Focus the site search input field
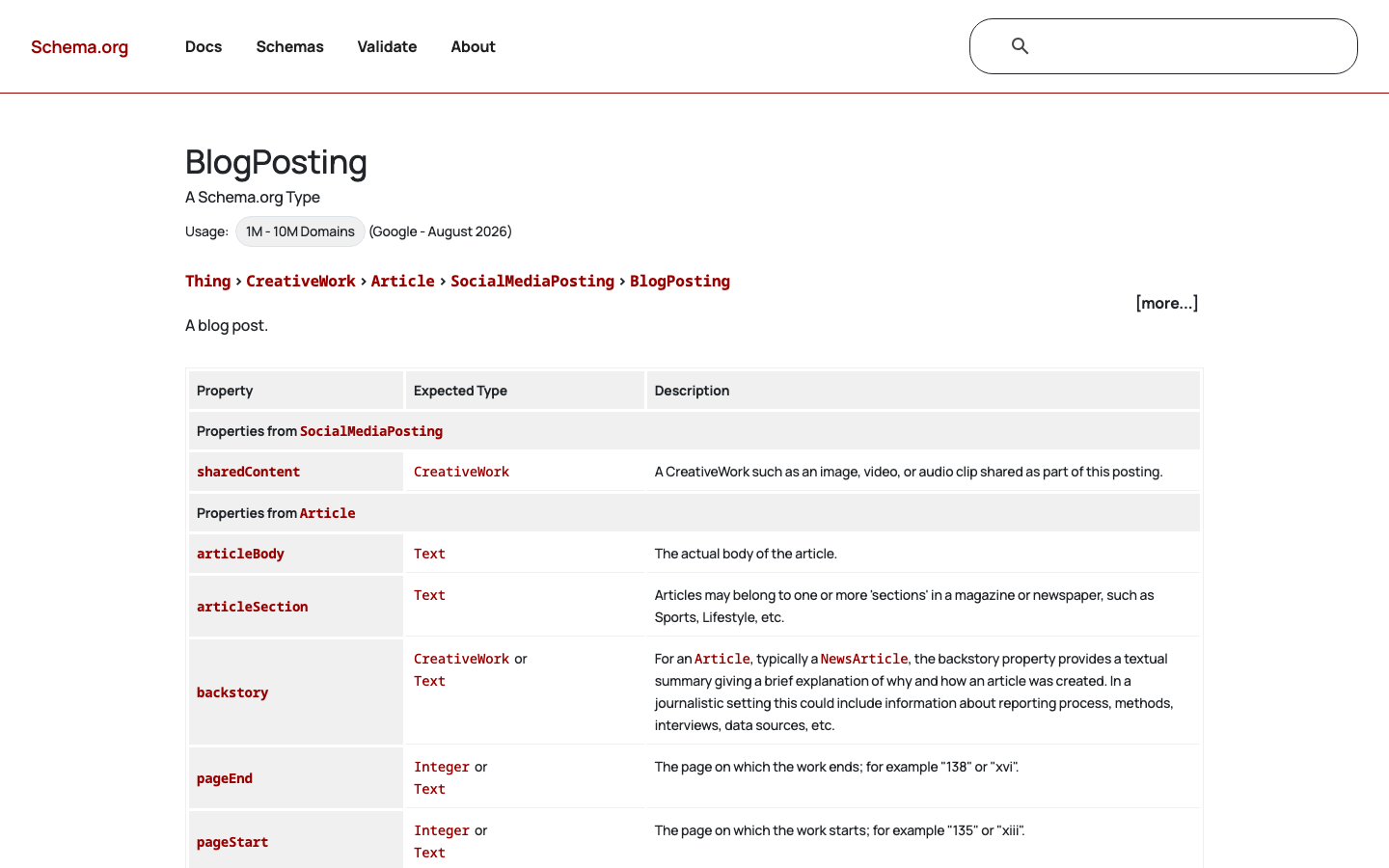Screen dimensions: 1389x868 (1163, 46)
